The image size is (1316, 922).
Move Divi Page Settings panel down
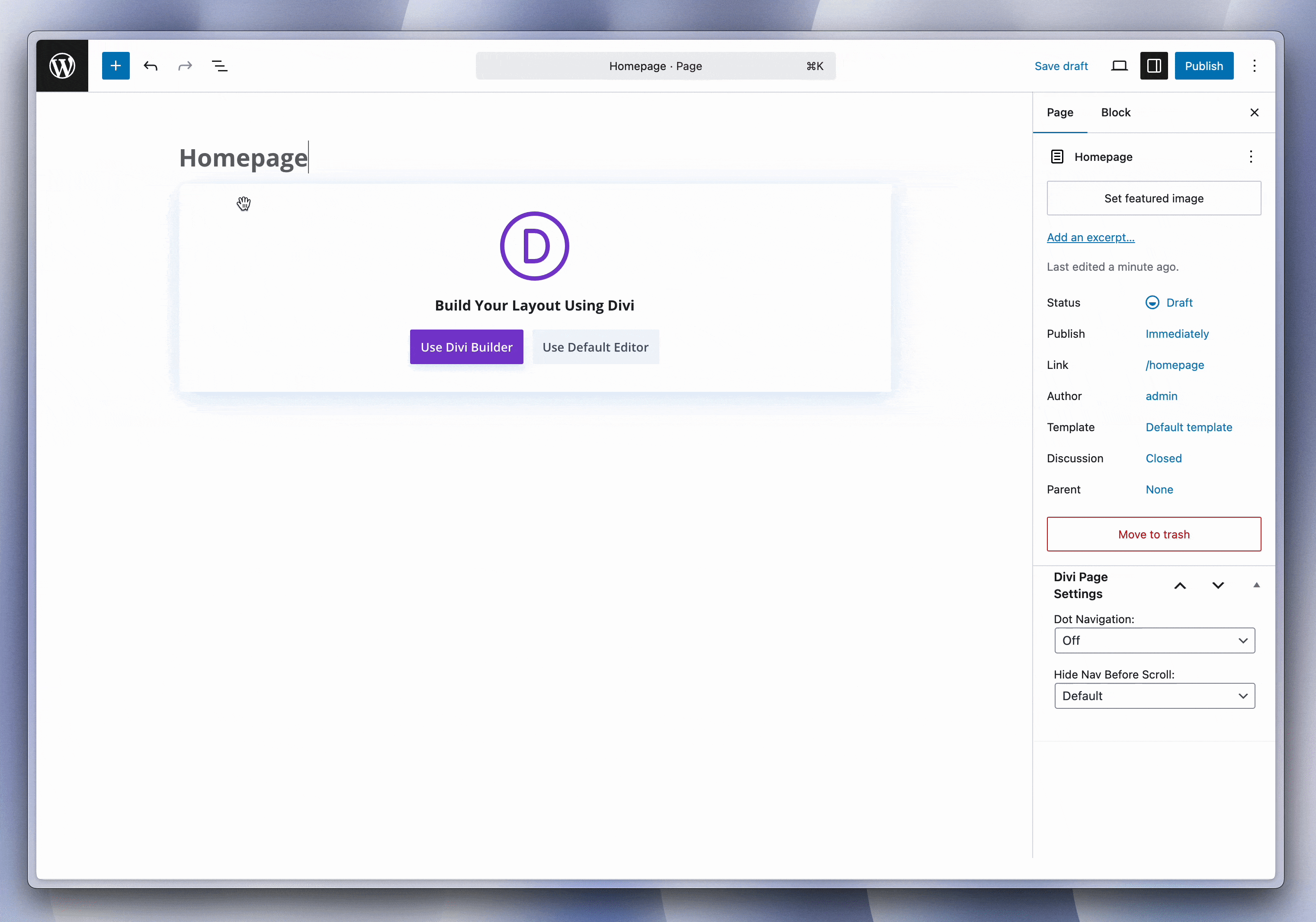1218,585
